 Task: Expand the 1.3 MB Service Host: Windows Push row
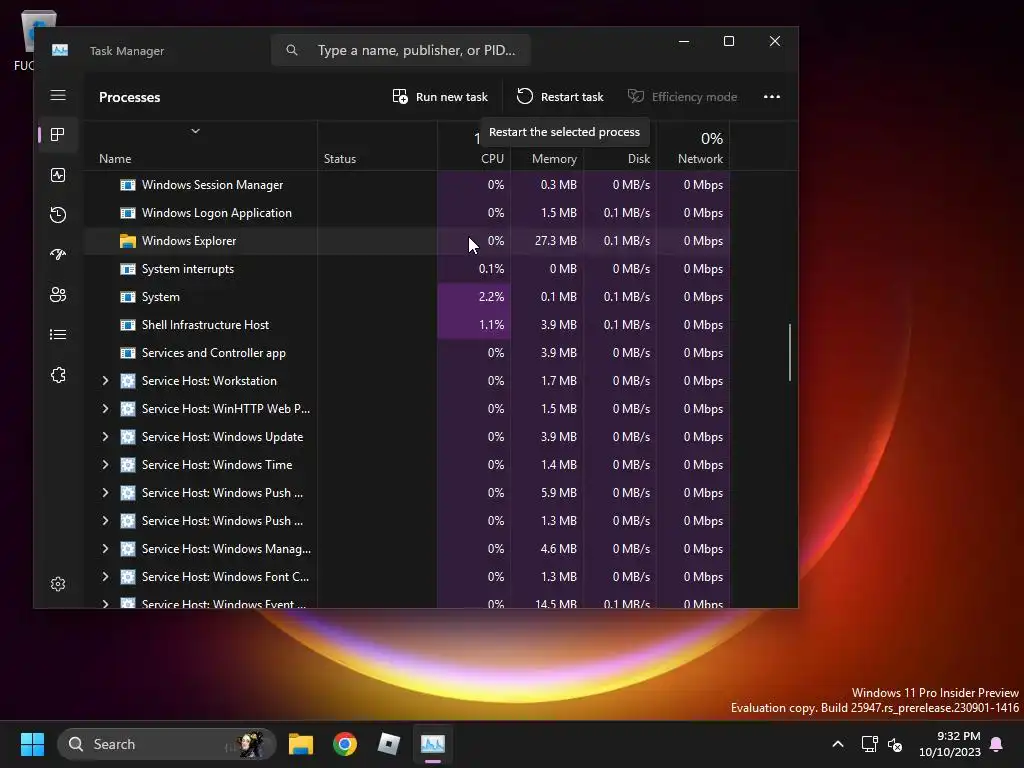tap(105, 521)
